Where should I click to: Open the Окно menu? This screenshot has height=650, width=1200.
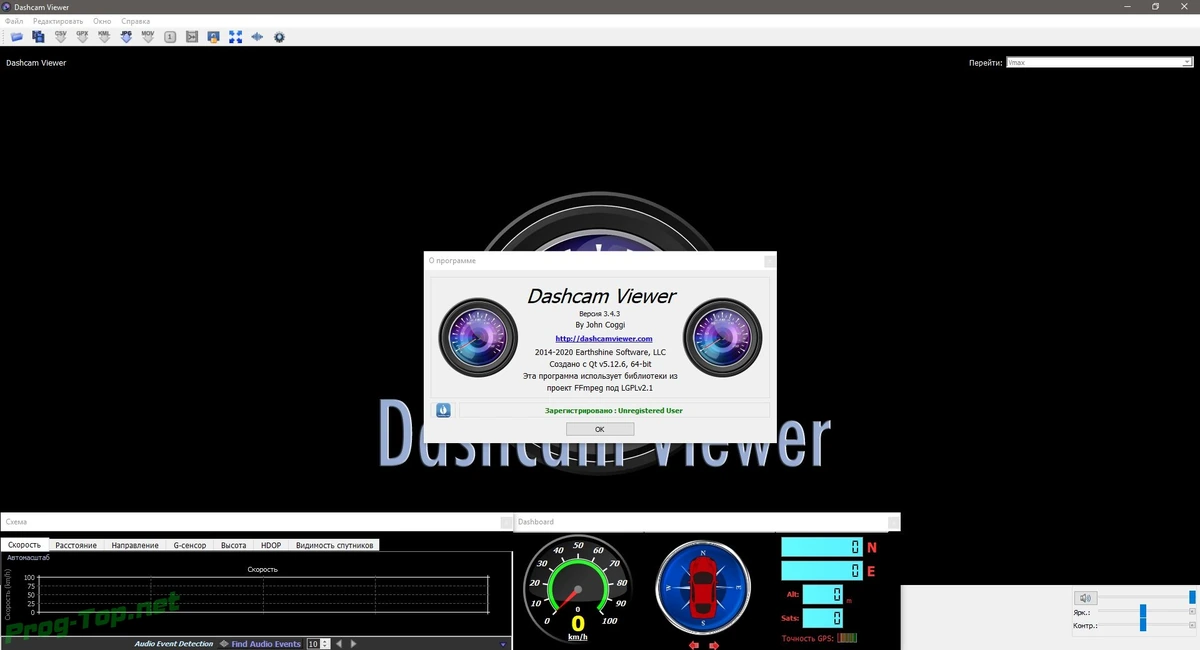tap(102, 21)
